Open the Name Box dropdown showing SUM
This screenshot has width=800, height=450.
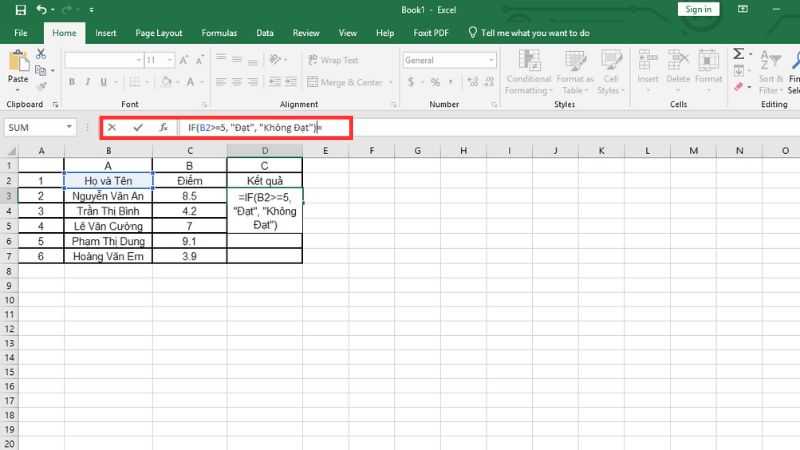(x=69, y=127)
